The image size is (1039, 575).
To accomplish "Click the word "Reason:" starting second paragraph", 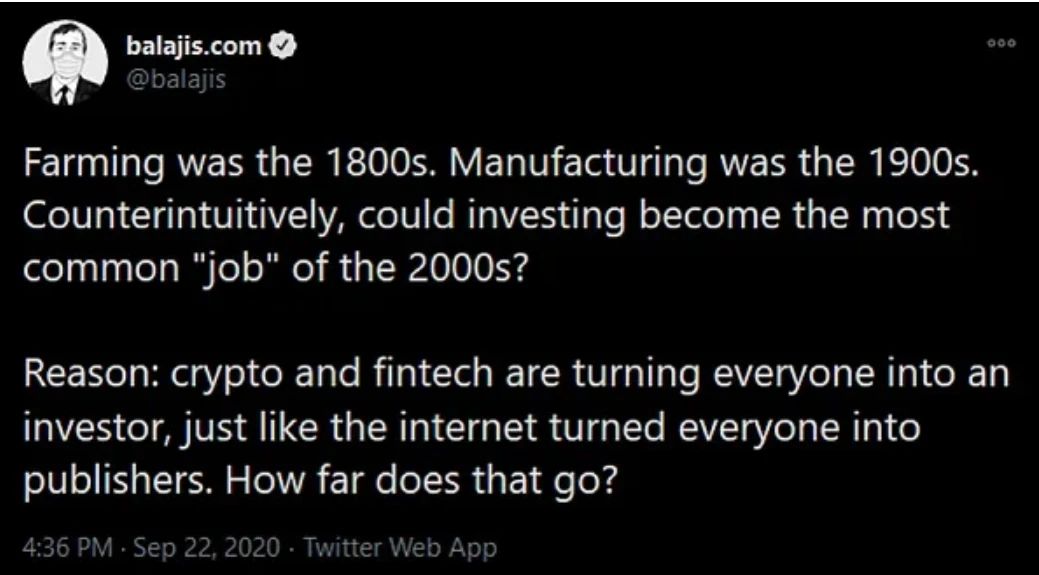I will [x=91, y=375].
